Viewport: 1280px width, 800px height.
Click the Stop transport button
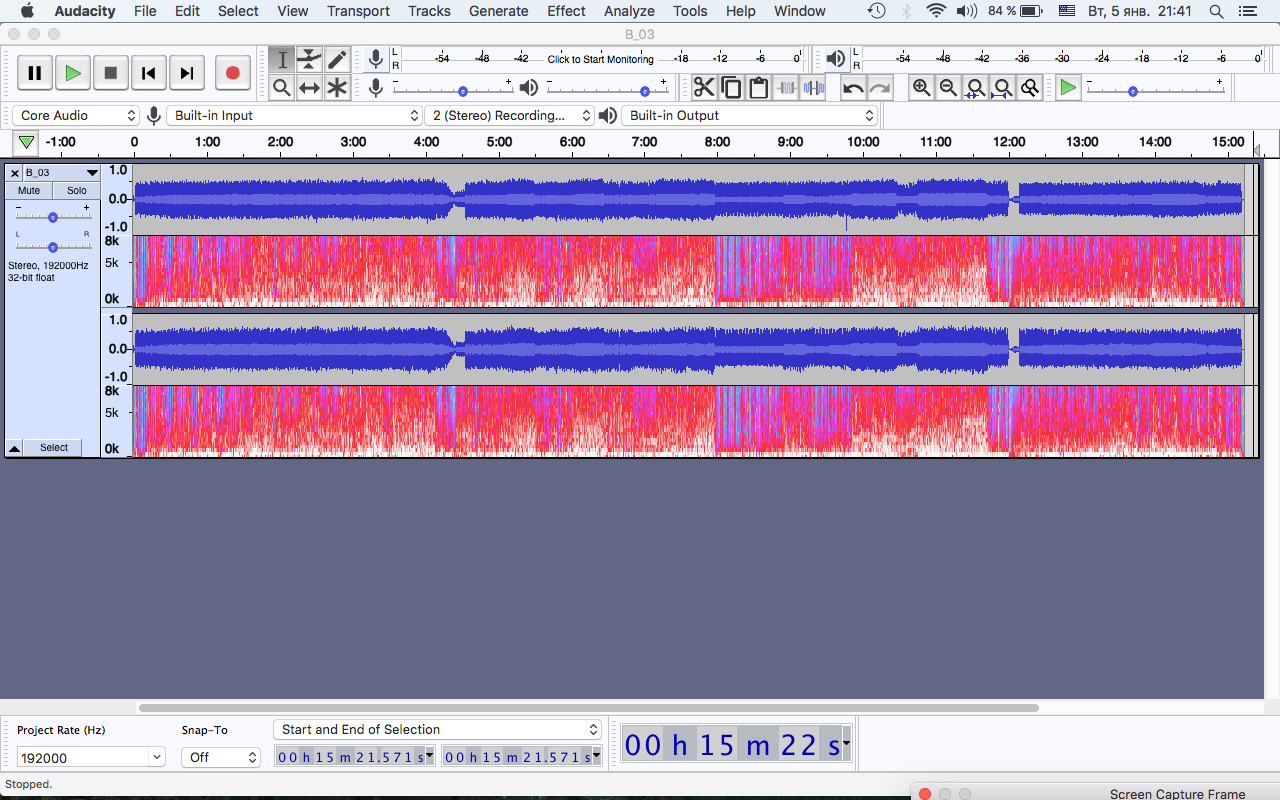pos(110,73)
